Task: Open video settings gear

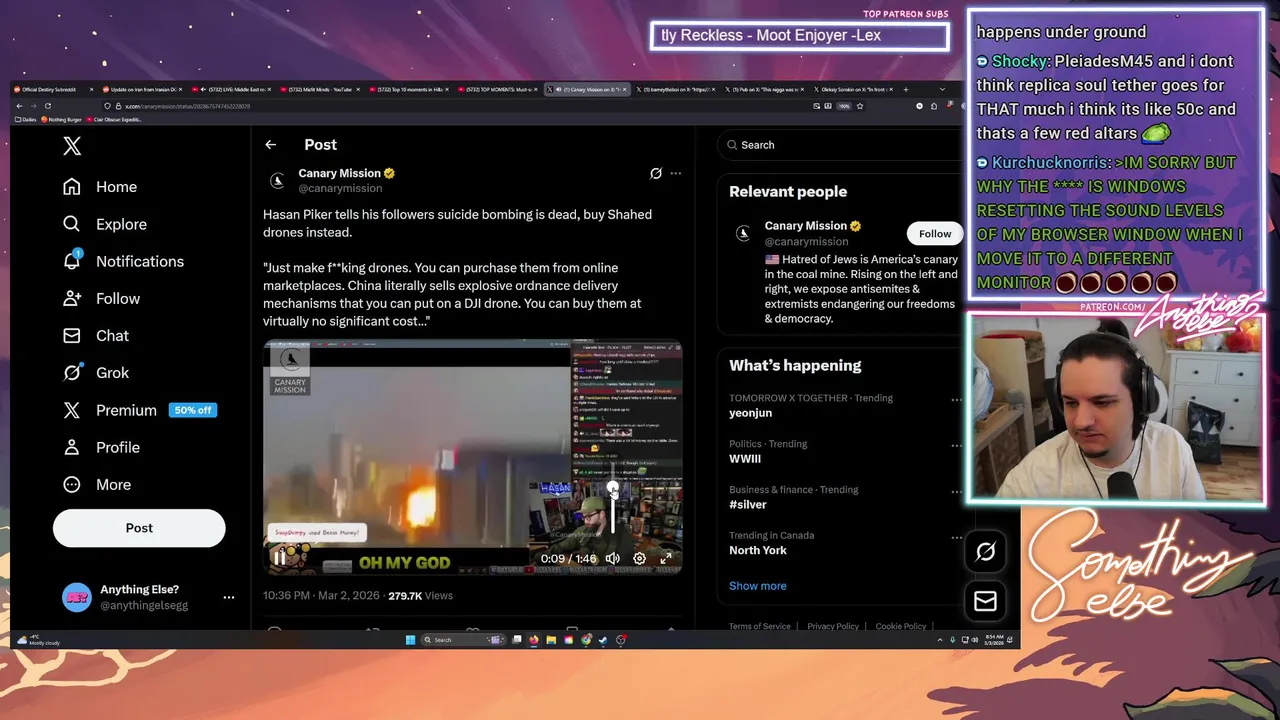Action: 639,559
